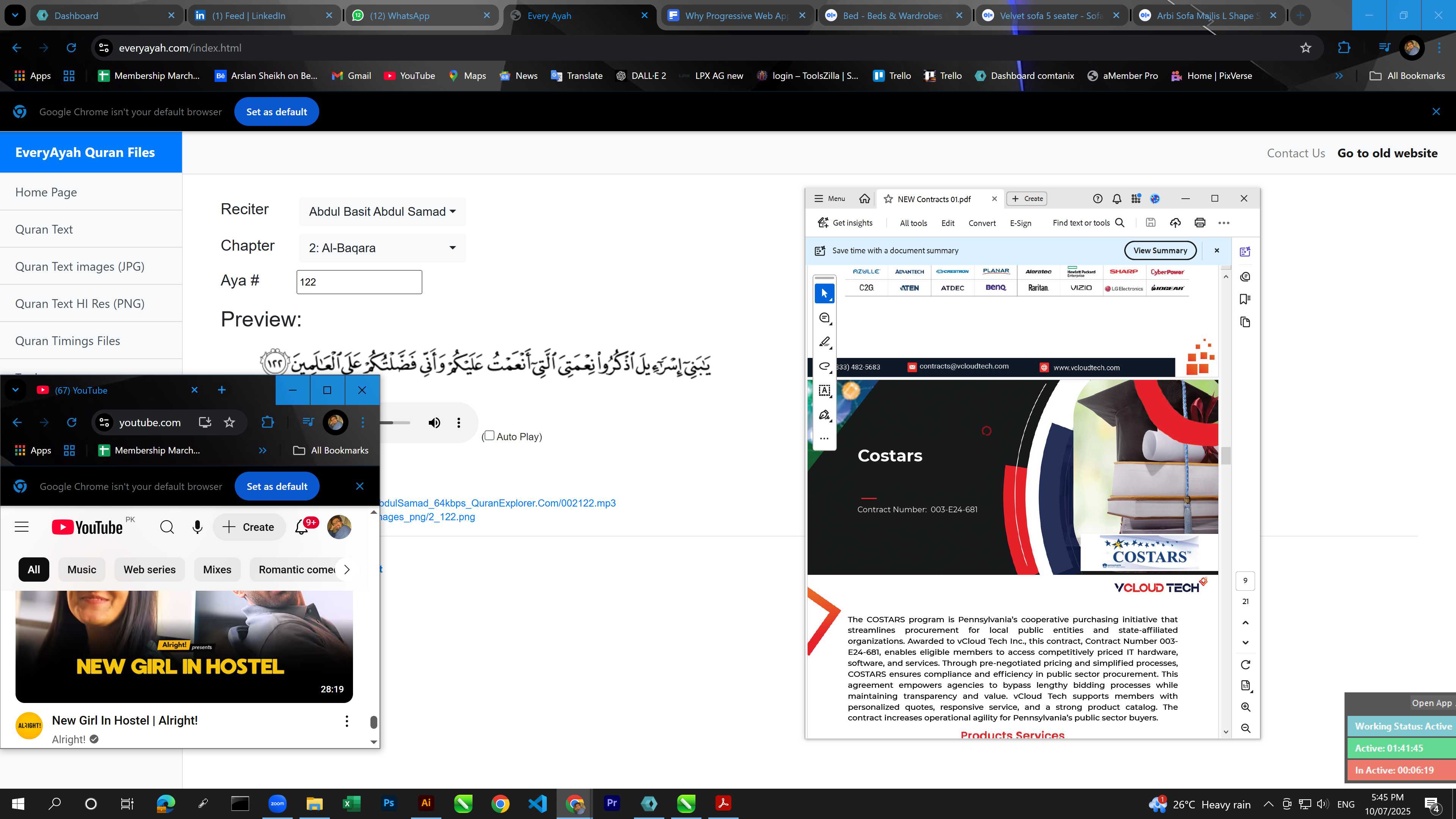The height and width of the screenshot is (819, 1456).
Task: Click the Acrobat page number box
Action: 1245,581
